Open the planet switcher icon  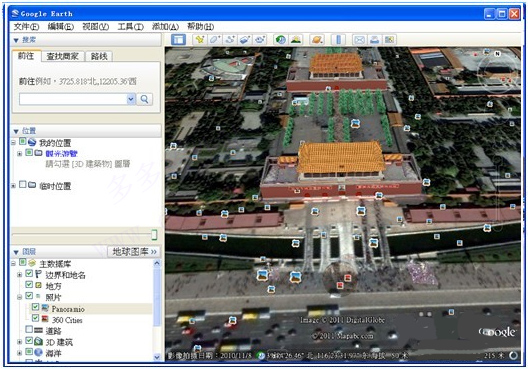point(317,40)
